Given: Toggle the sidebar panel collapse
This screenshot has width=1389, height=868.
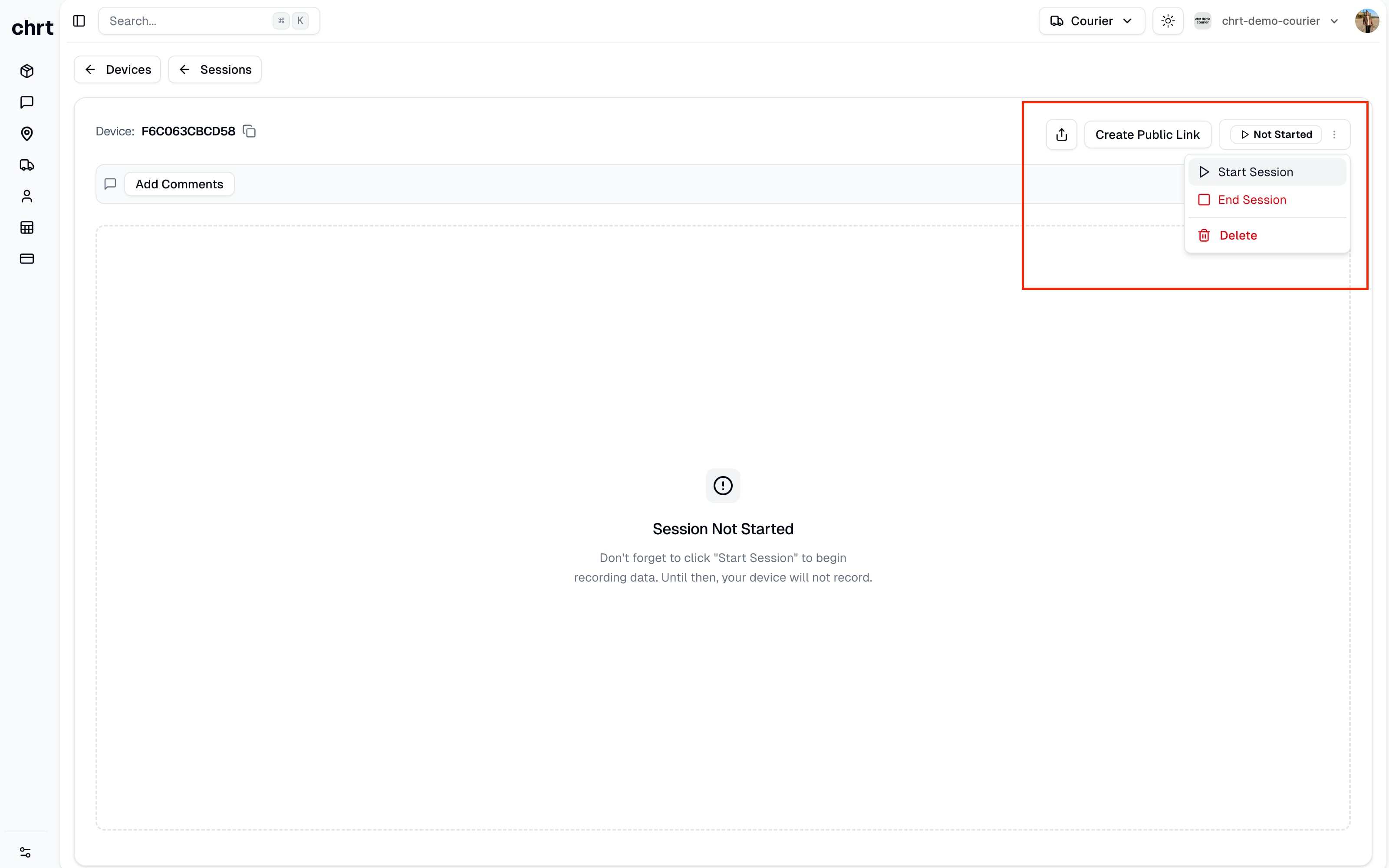Looking at the screenshot, I should (79, 21).
